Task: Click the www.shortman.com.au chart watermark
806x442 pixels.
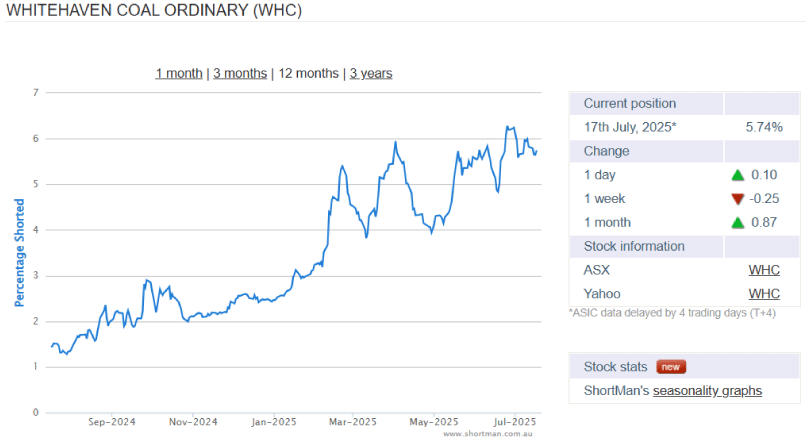Action: [x=490, y=434]
